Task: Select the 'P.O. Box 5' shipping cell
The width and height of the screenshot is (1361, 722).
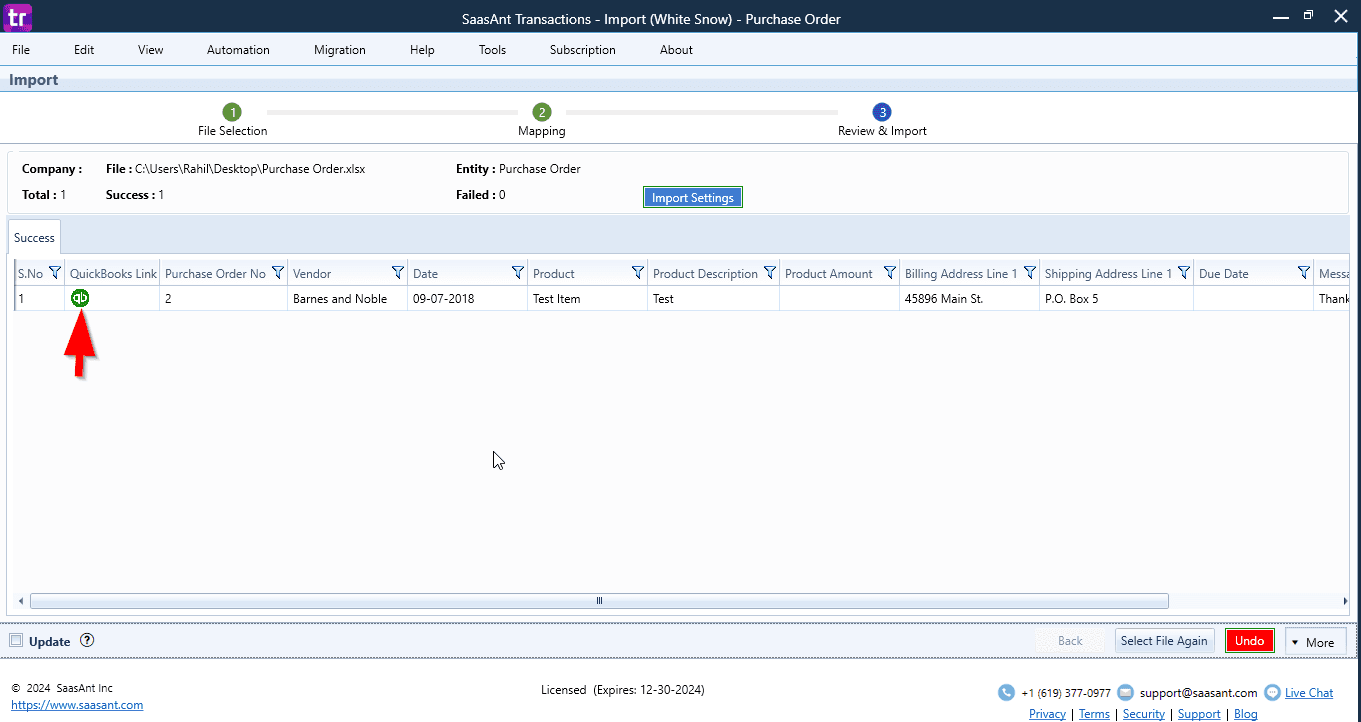Action: 1116,298
